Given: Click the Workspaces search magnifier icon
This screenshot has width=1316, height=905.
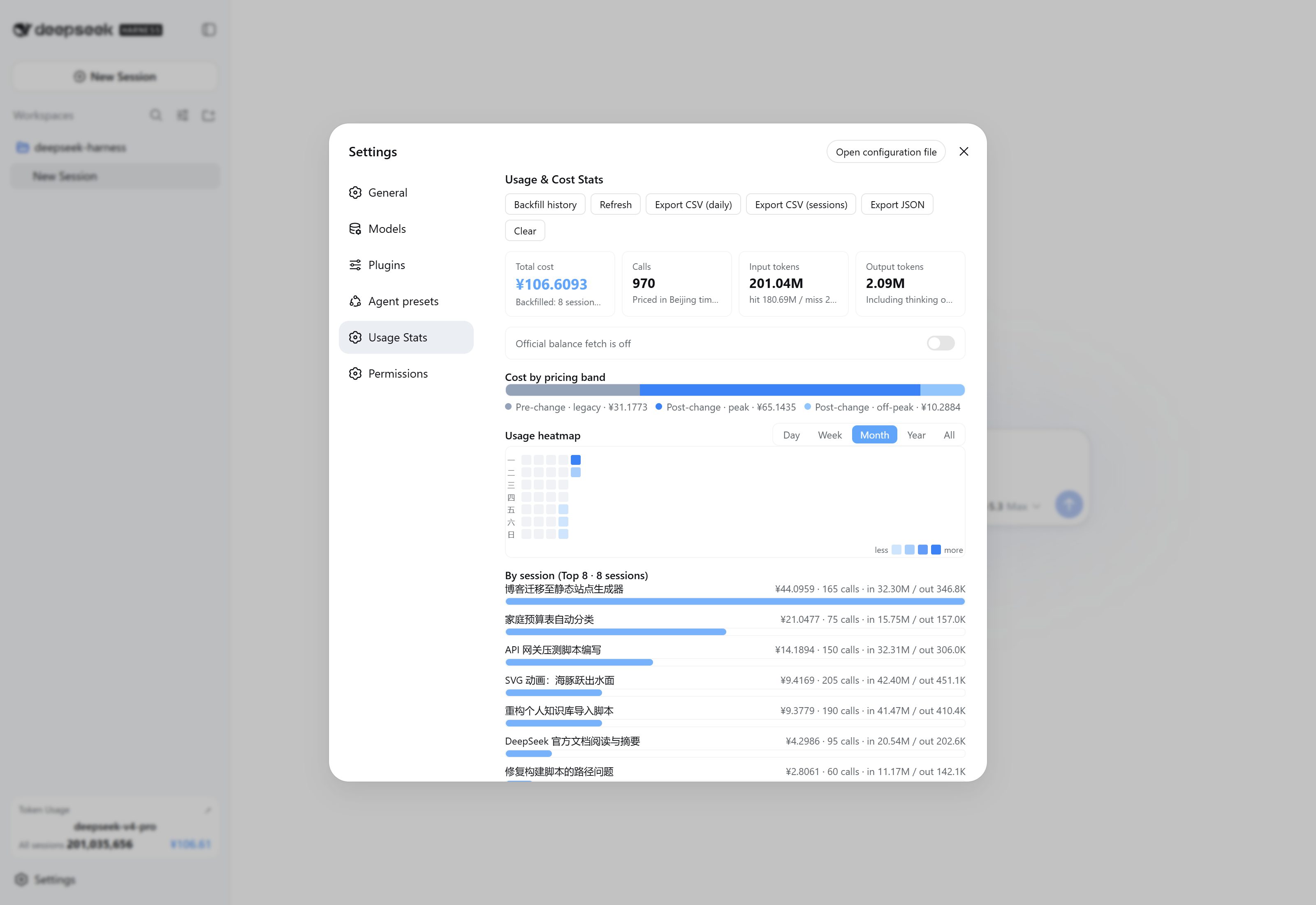Looking at the screenshot, I should 156,116.
